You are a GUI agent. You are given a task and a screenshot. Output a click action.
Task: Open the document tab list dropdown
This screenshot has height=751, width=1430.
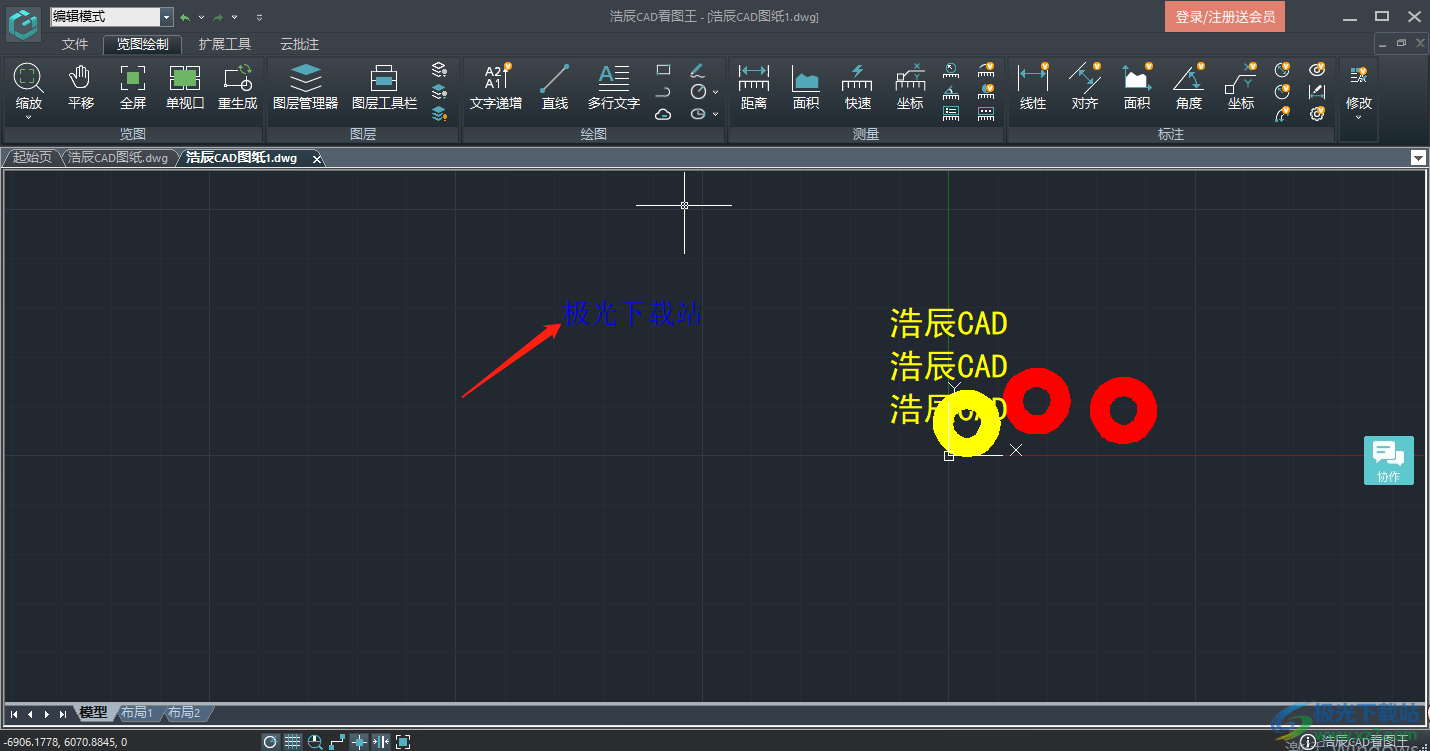(x=1418, y=158)
